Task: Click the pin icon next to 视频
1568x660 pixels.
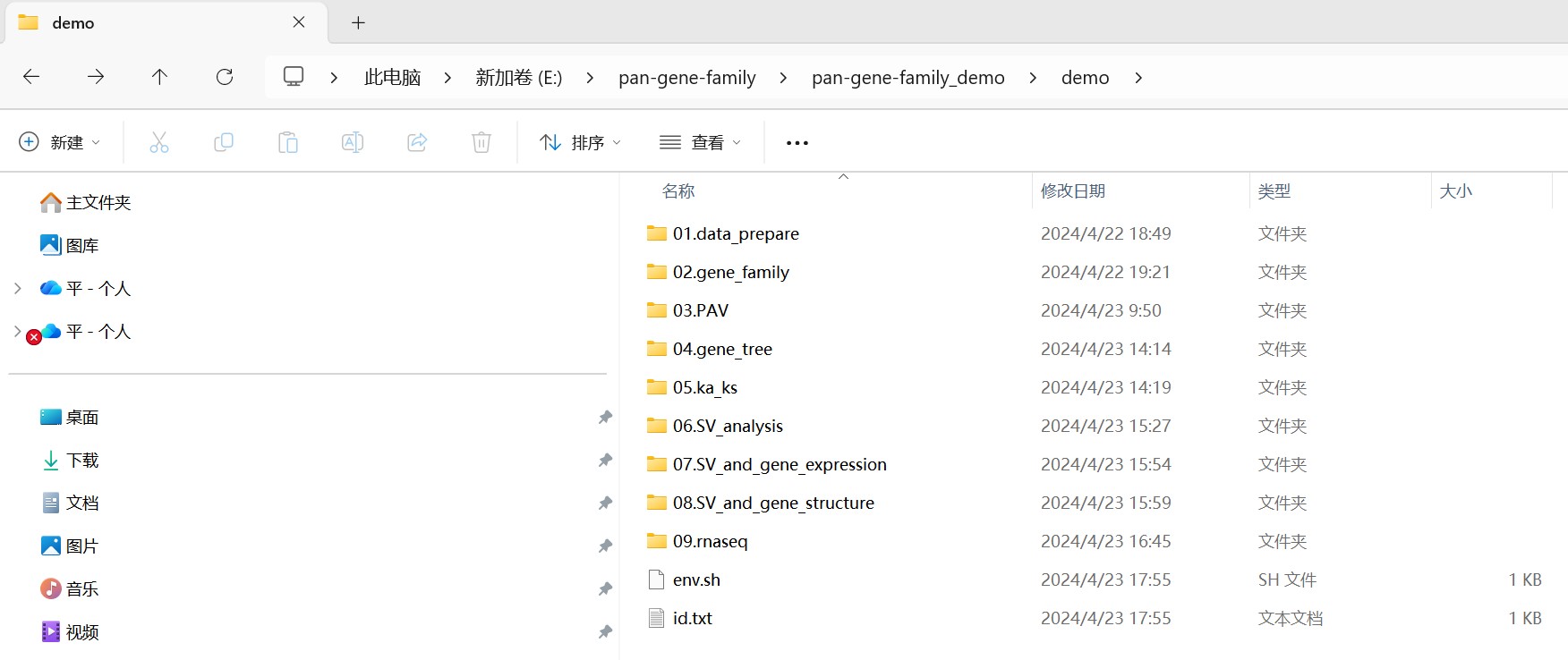Action: coord(605,632)
